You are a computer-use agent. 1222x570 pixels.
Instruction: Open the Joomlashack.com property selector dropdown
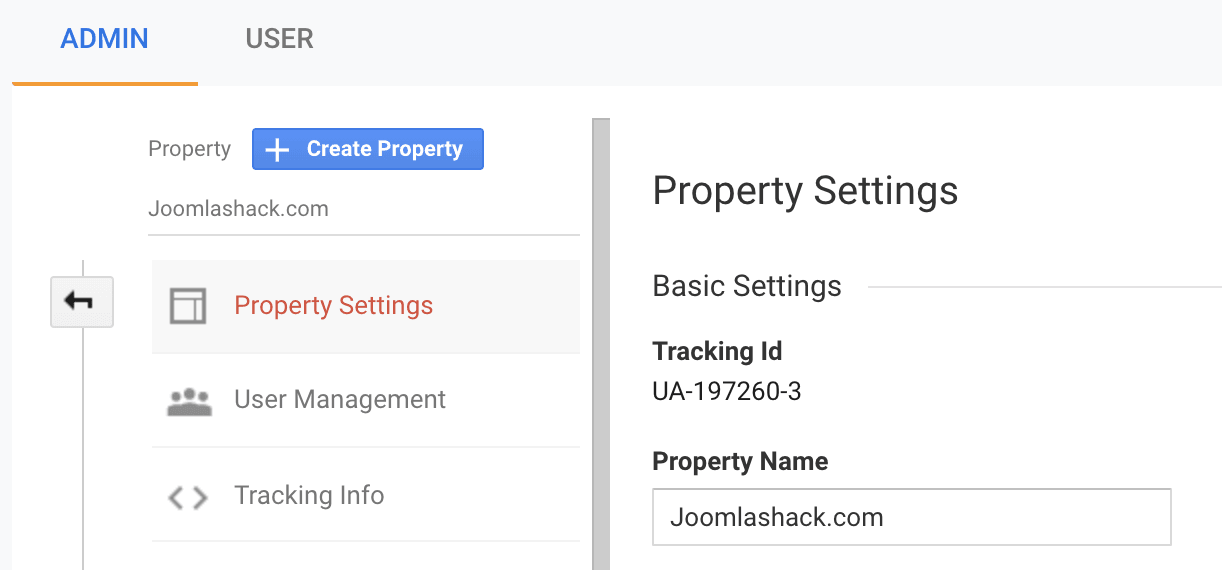pos(364,211)
